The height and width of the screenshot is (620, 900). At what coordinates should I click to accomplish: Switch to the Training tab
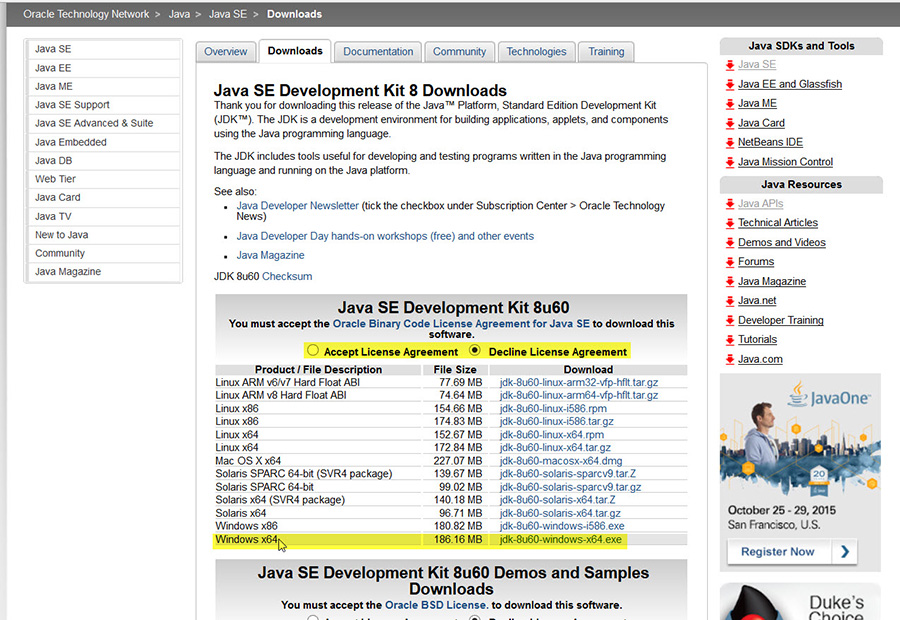(x=606, y=52)
